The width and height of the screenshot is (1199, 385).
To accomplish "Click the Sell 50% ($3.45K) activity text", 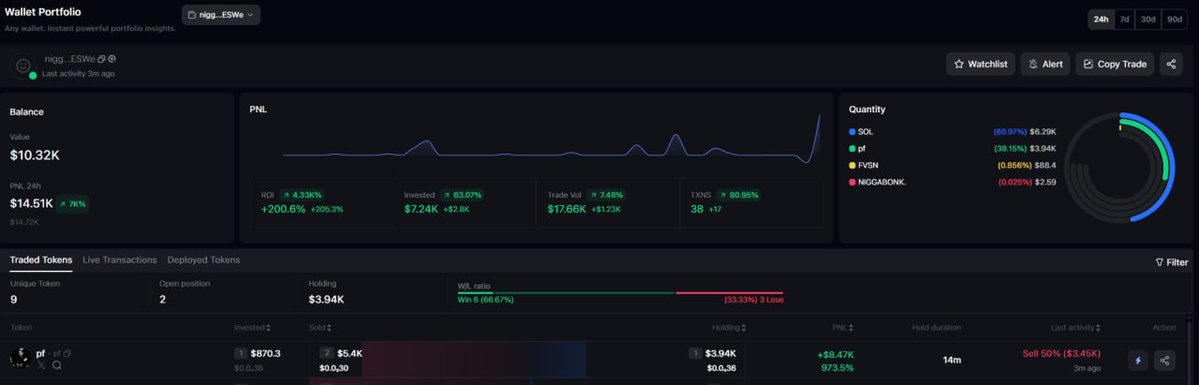I will (x=1061, y=354).
